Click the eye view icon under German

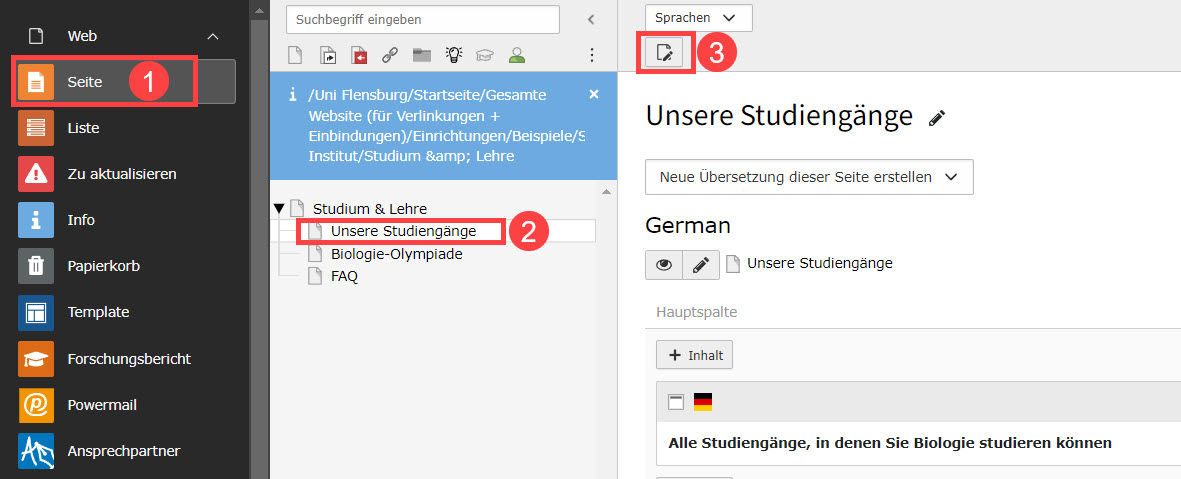664,264
